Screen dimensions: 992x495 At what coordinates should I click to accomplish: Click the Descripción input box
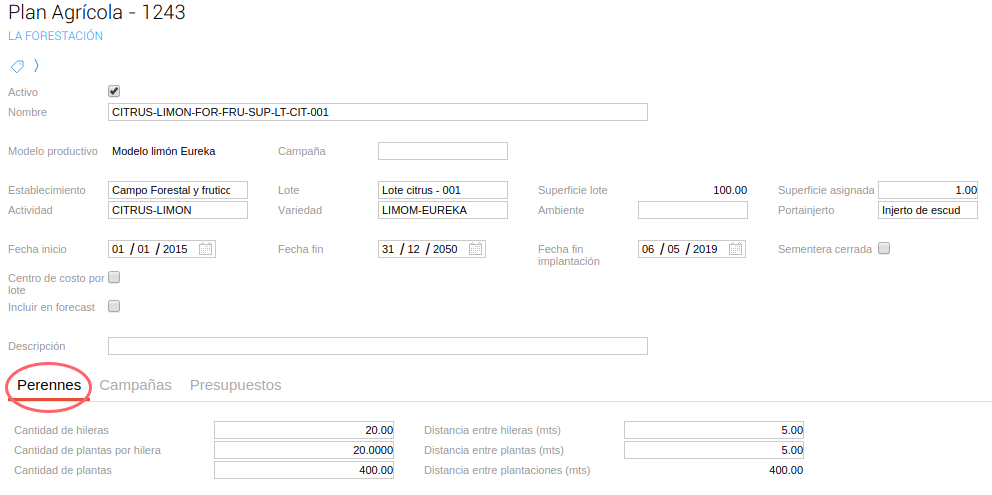click(x=377, y=346)
